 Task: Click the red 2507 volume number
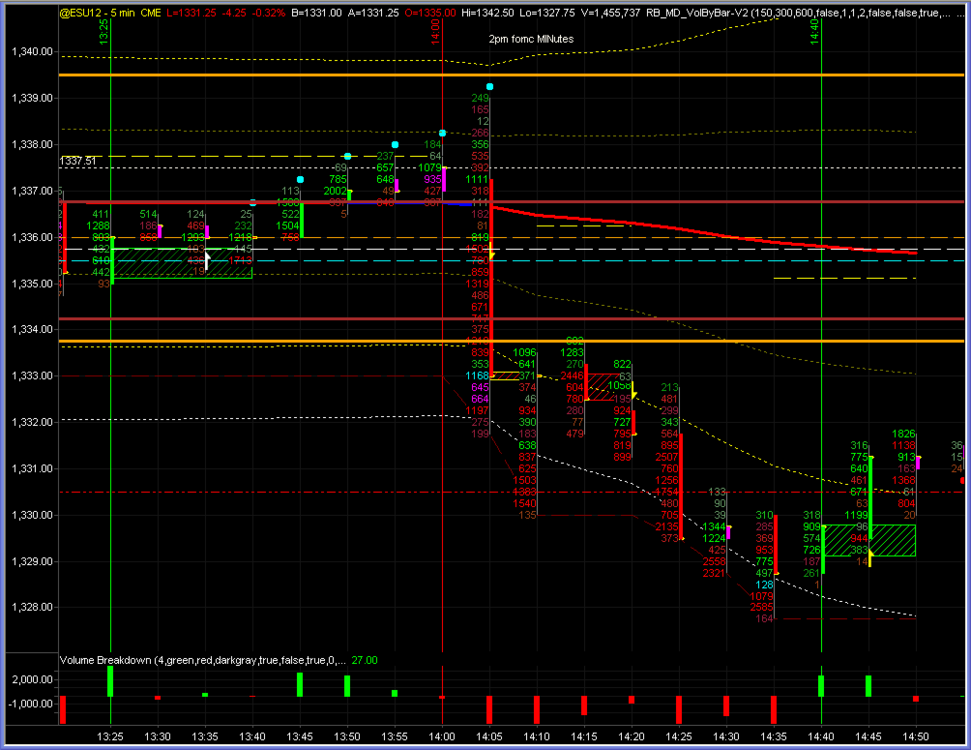point(666,457)
